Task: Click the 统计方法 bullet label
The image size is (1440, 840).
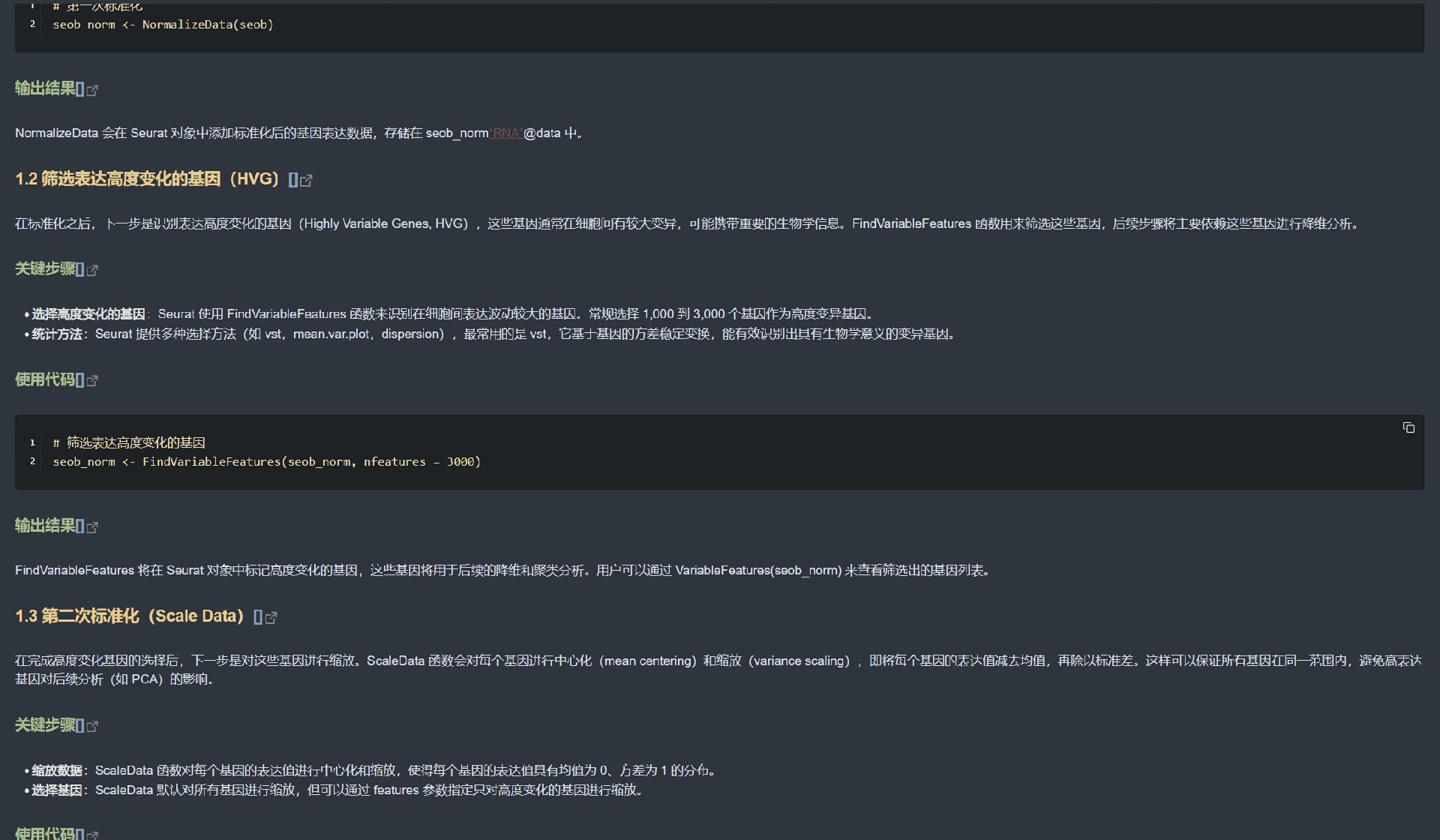Action: pyautogui.click(x=57, y=334)
